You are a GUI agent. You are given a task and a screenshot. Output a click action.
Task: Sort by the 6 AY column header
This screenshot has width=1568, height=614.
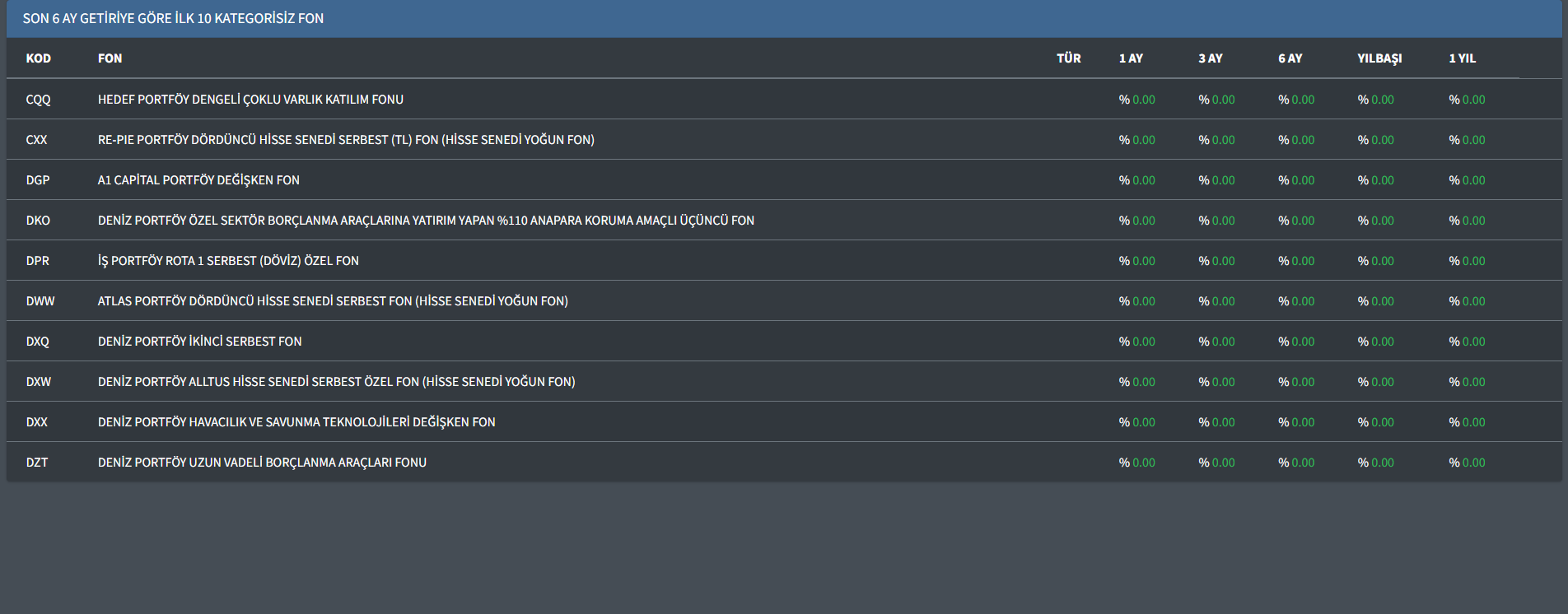tap(1290, 58)
